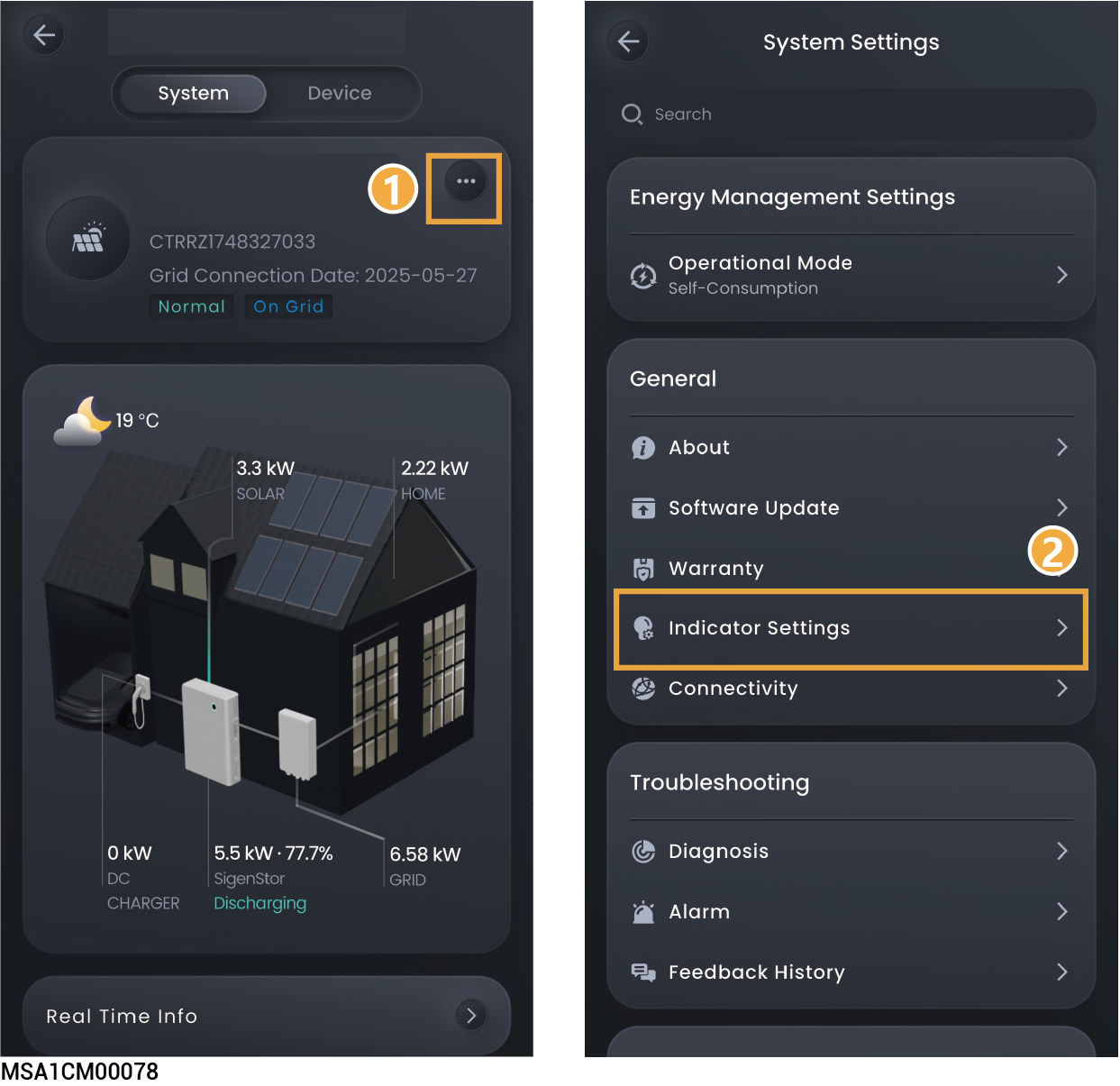Click the back arrow on the System screen
Image resolution: width=1120 pixels, height=1086 pixels.
[x=44, y=35]
